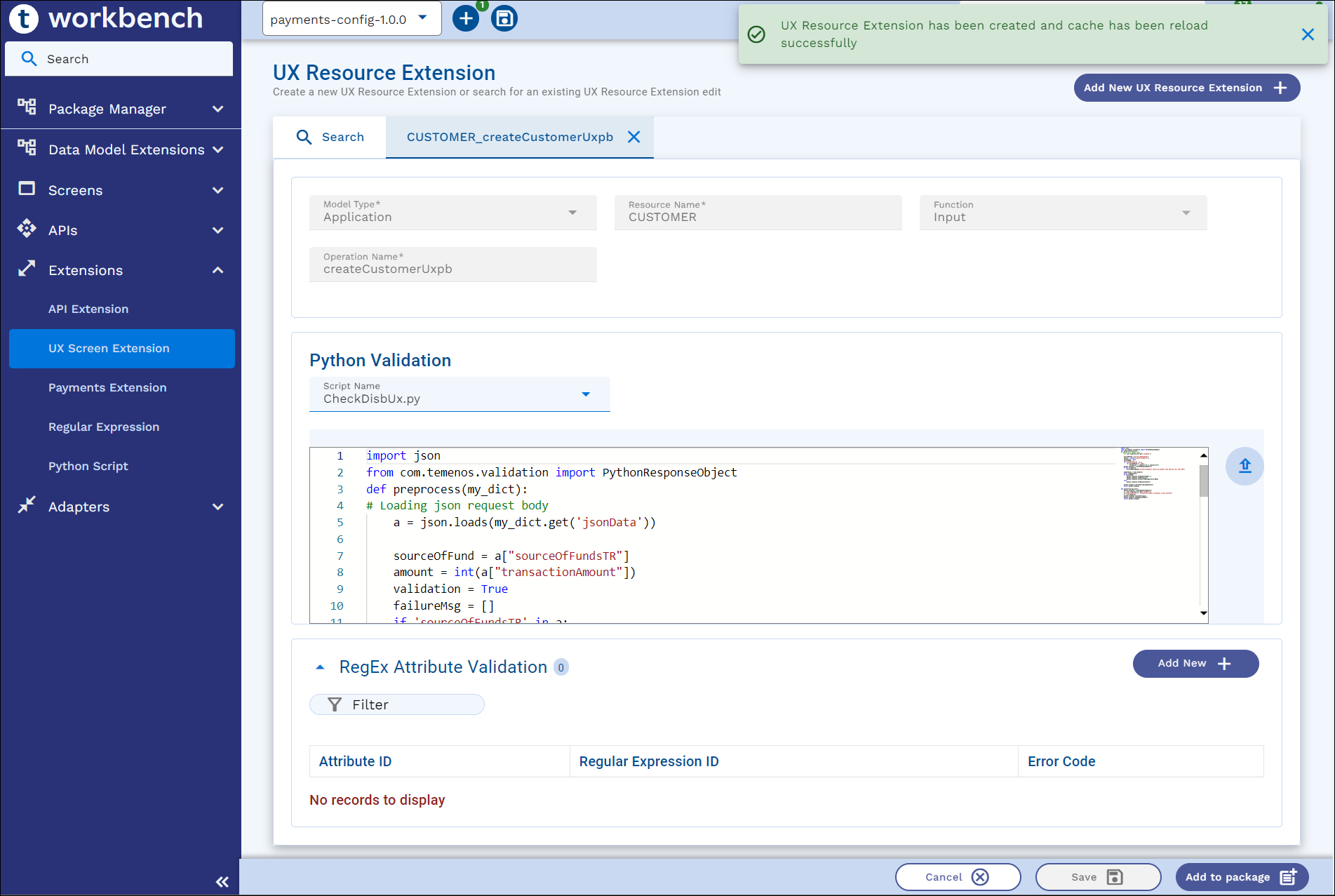1335x896 pixels.
Task: Collapse the RegEx Attribute Validation section
Action: [x=320, y=667]
